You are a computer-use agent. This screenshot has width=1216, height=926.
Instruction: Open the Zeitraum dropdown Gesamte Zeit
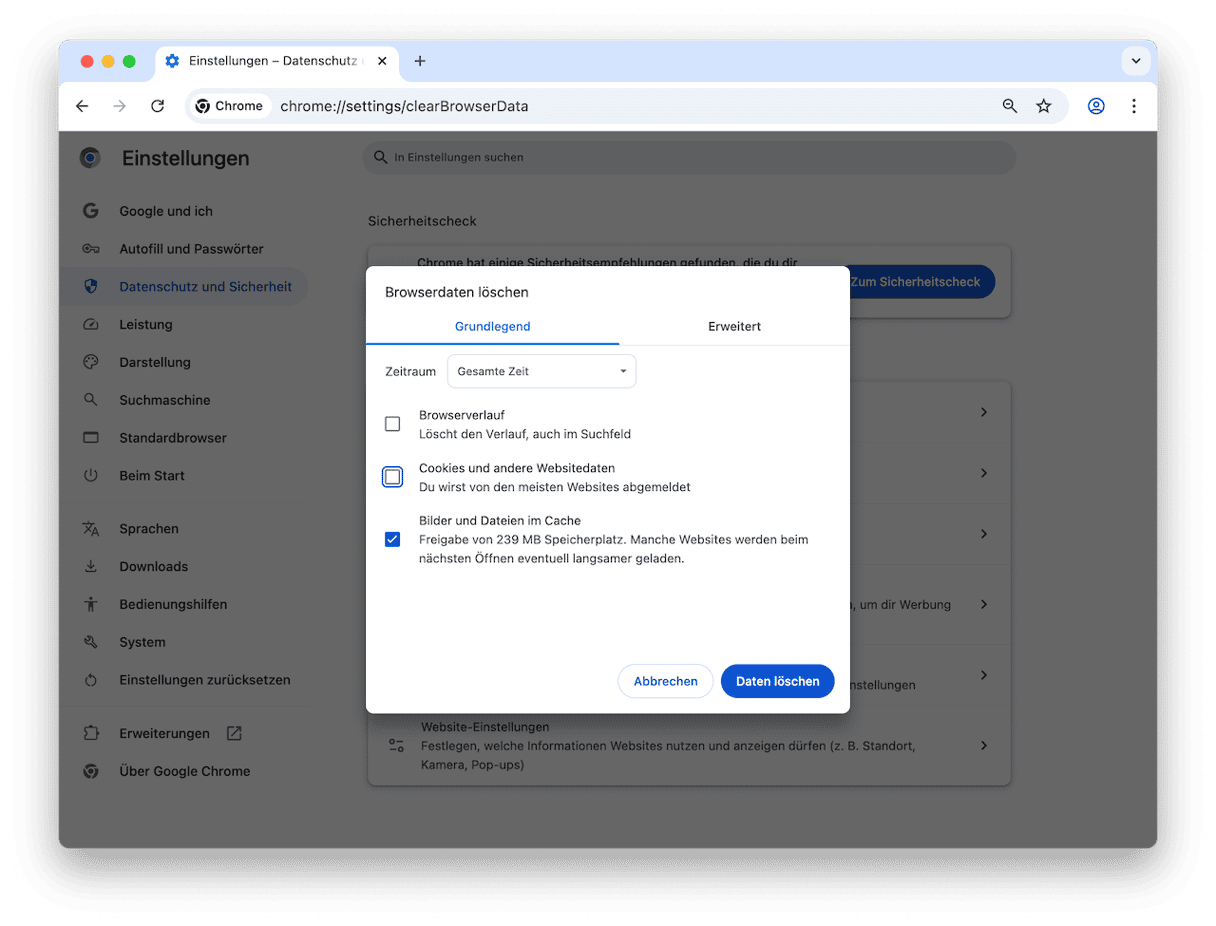pos(541,371)
